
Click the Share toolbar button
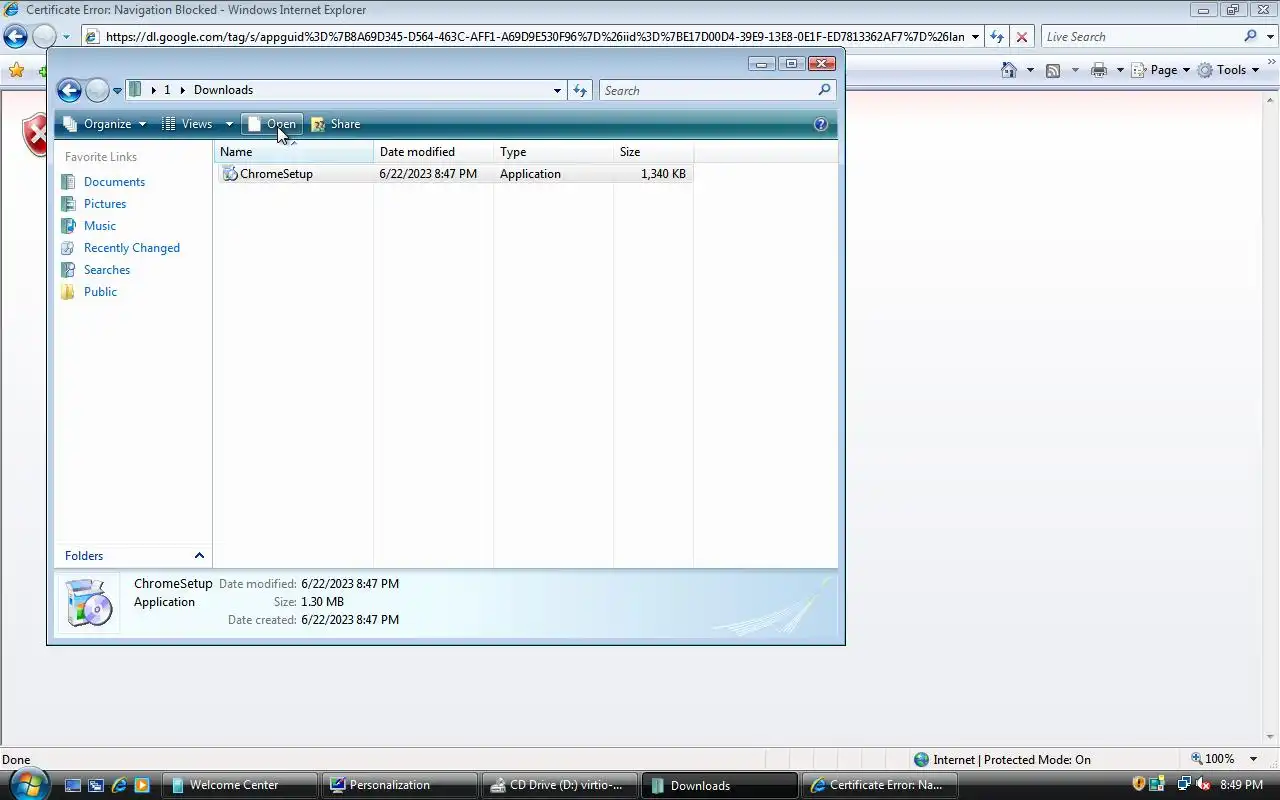pos(335,124)
